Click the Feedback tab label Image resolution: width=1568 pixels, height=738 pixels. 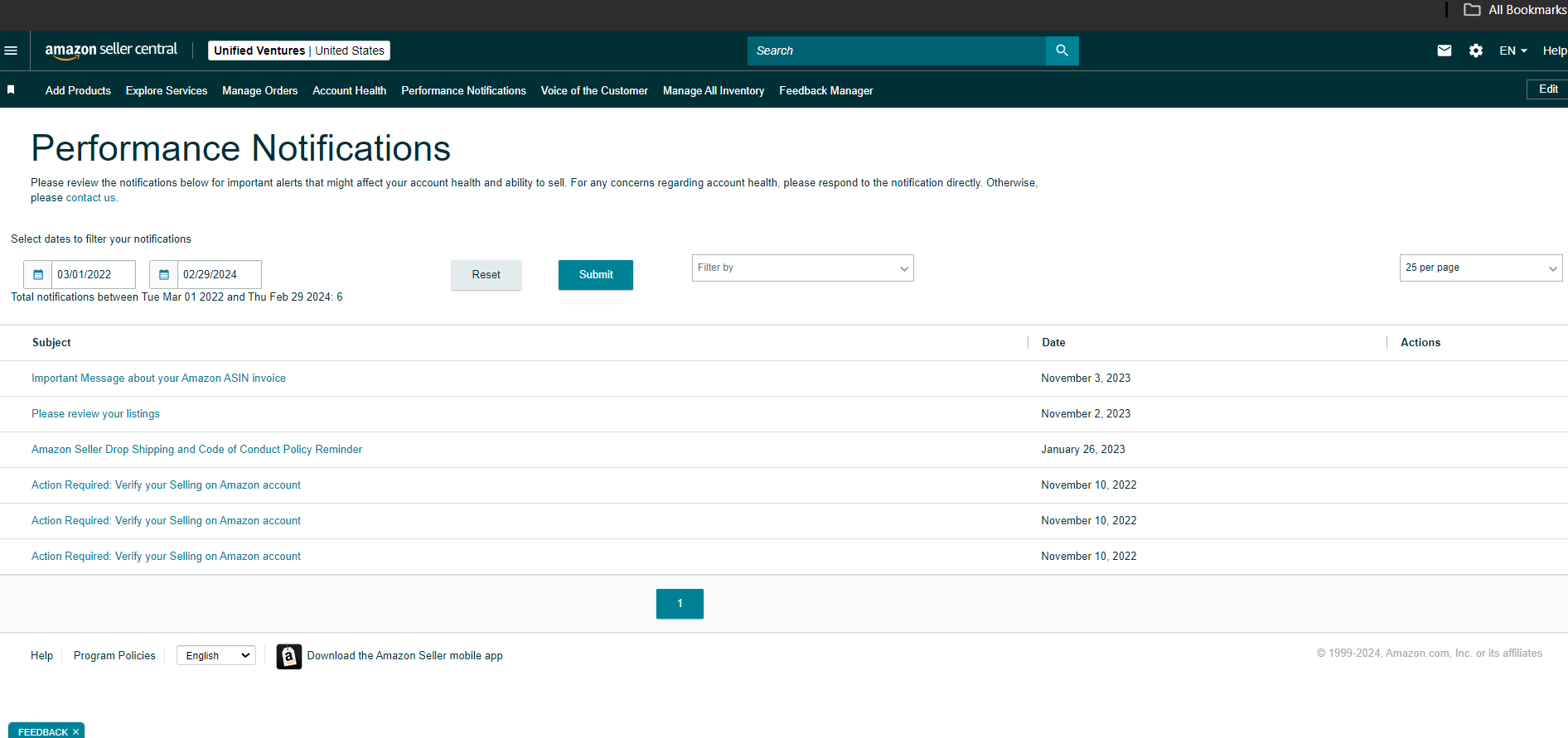43,732
